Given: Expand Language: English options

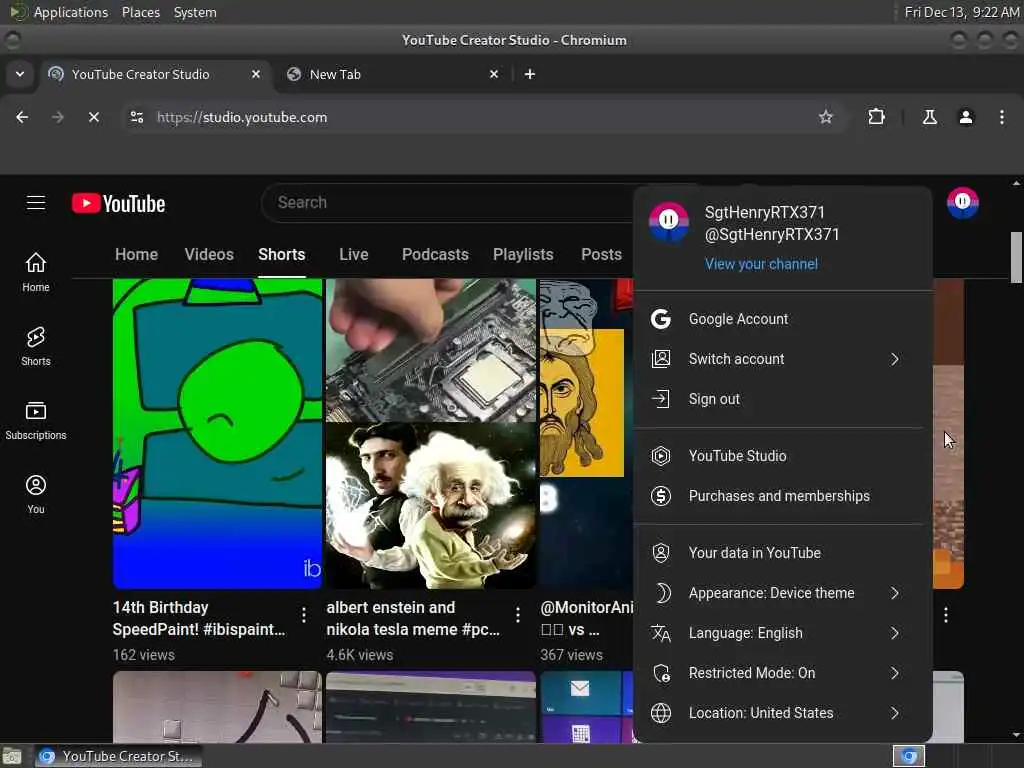Looking at the screenshot, I should tap(782, 633).
